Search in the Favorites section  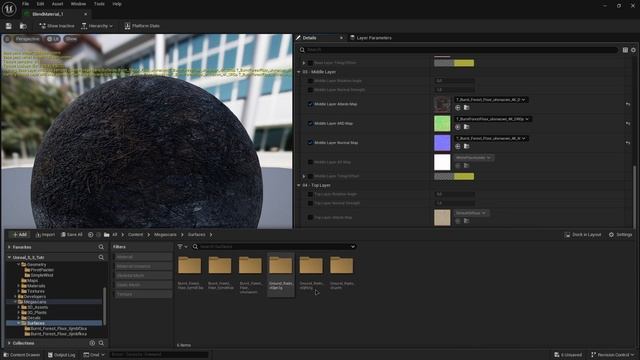101,247
